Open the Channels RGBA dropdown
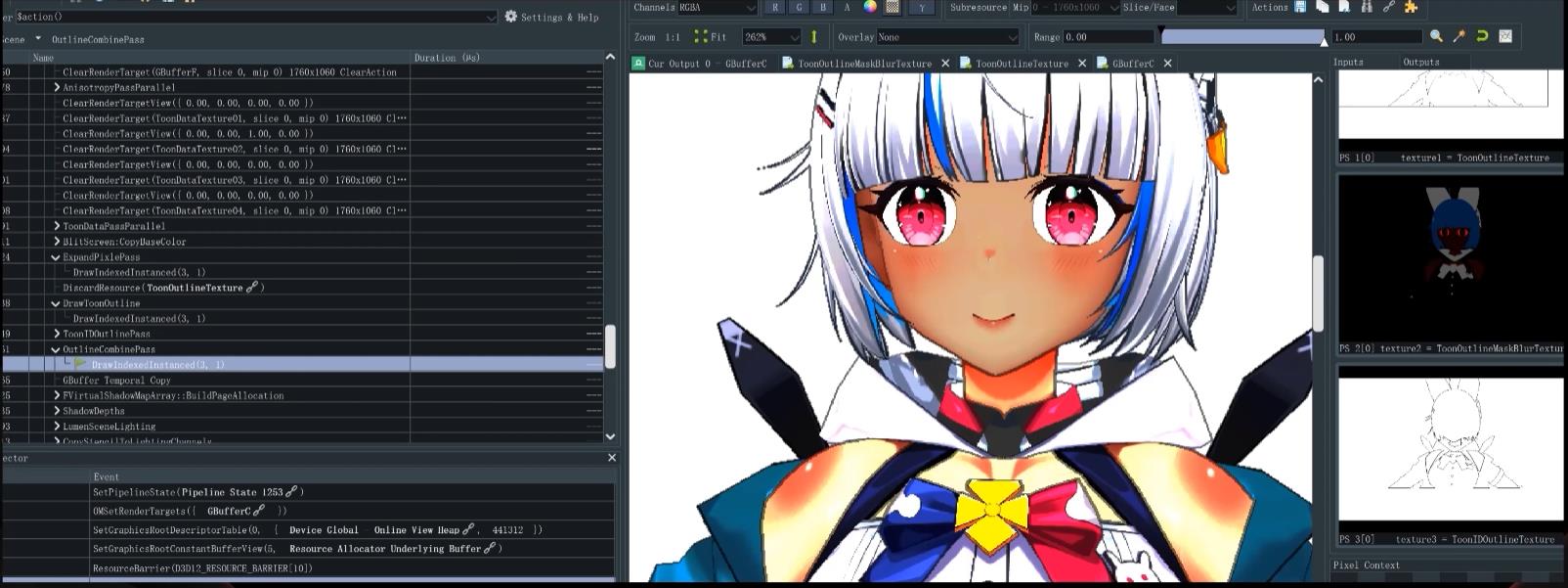 pos(719,7)
